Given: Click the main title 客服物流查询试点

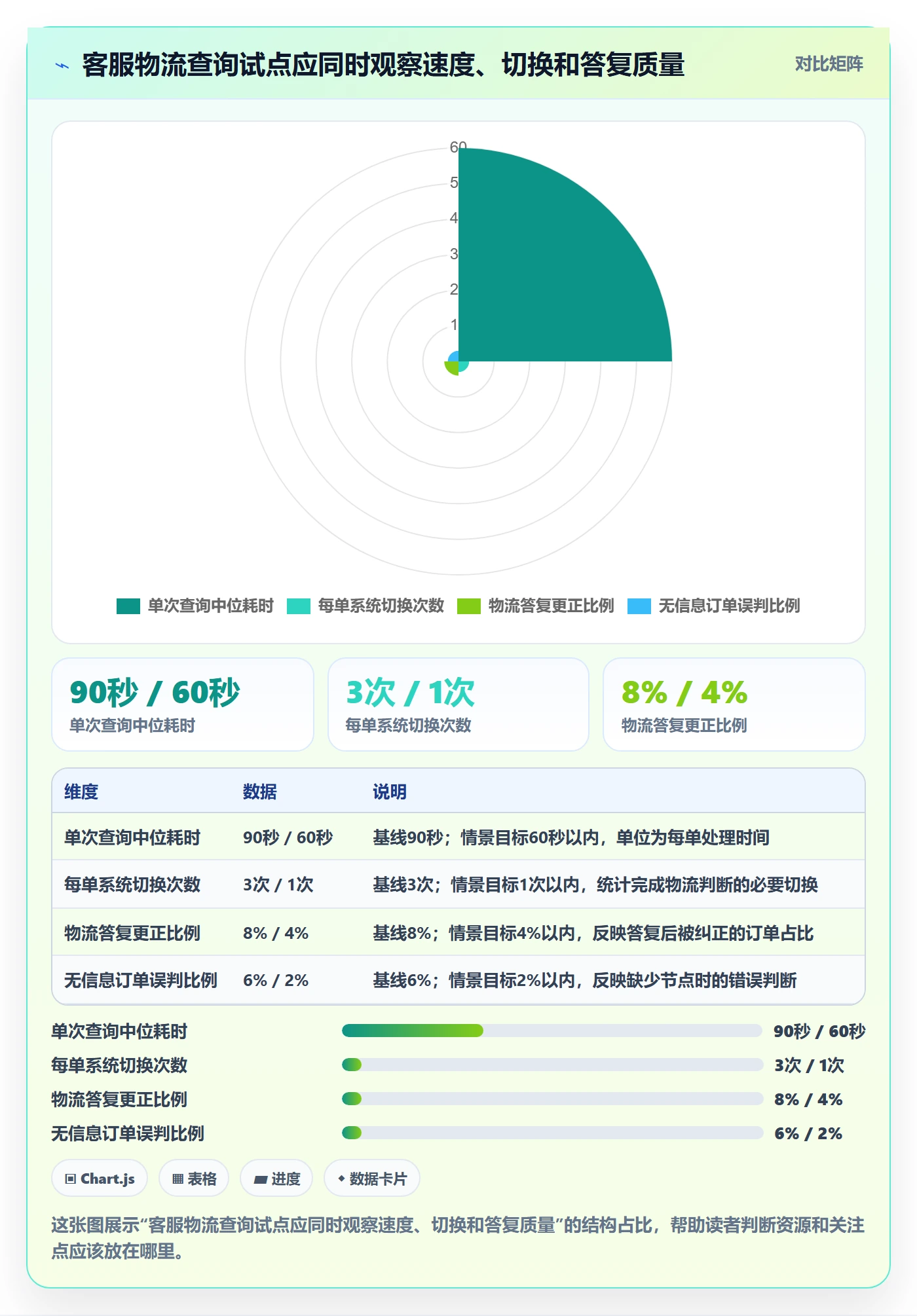Looking at the screenshot, I should click(x=383, y=65).
